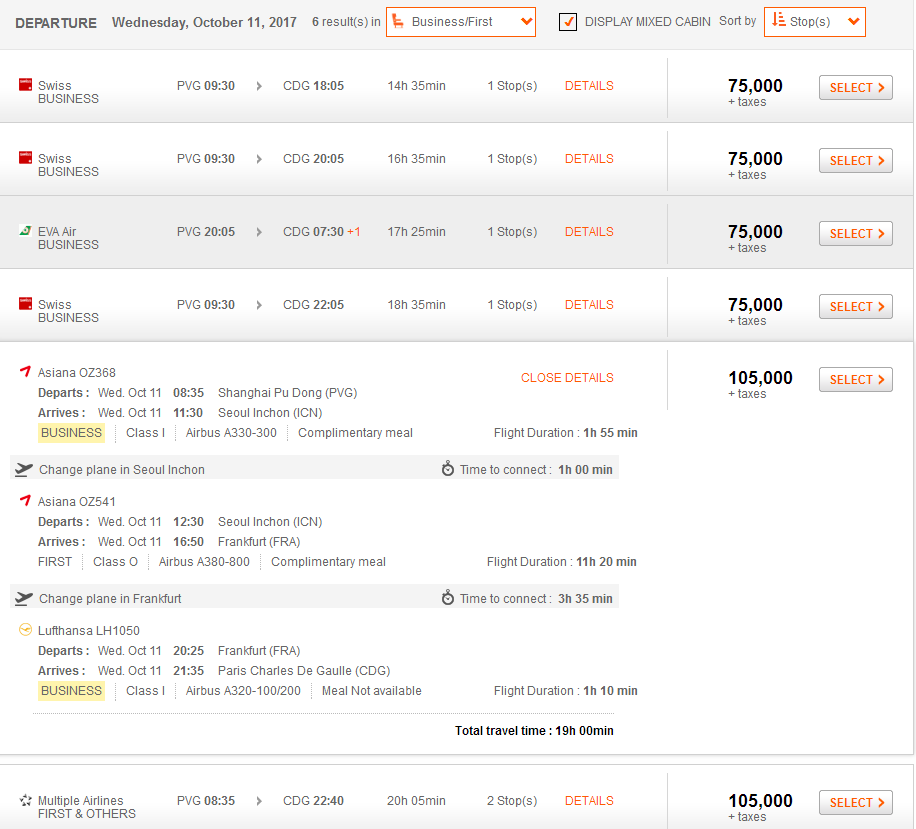Click 'Change plane in Seoul Inchon' text

[122, 470]
